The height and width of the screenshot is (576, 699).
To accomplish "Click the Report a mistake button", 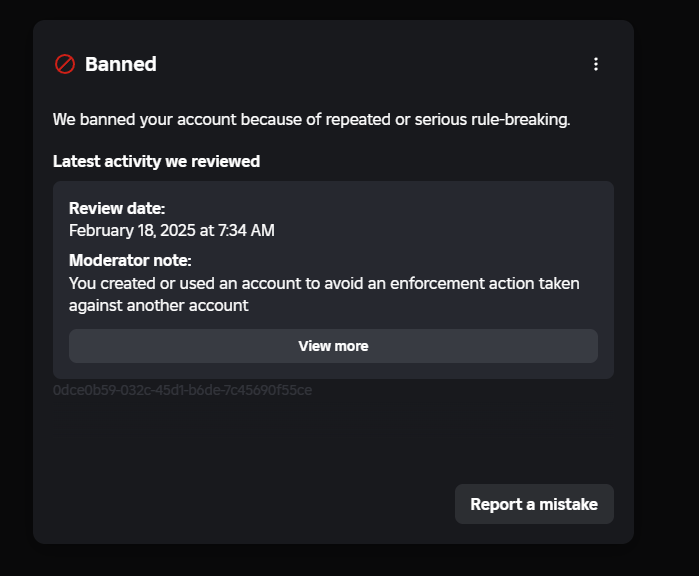I will (534, 504).
